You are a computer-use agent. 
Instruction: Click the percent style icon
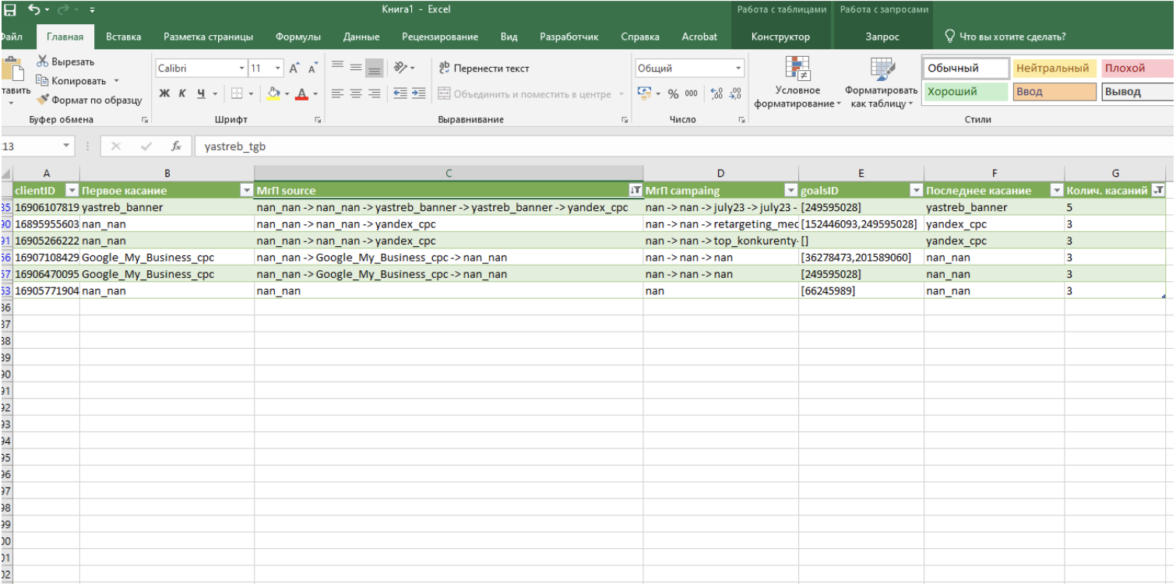click(673, 94)
